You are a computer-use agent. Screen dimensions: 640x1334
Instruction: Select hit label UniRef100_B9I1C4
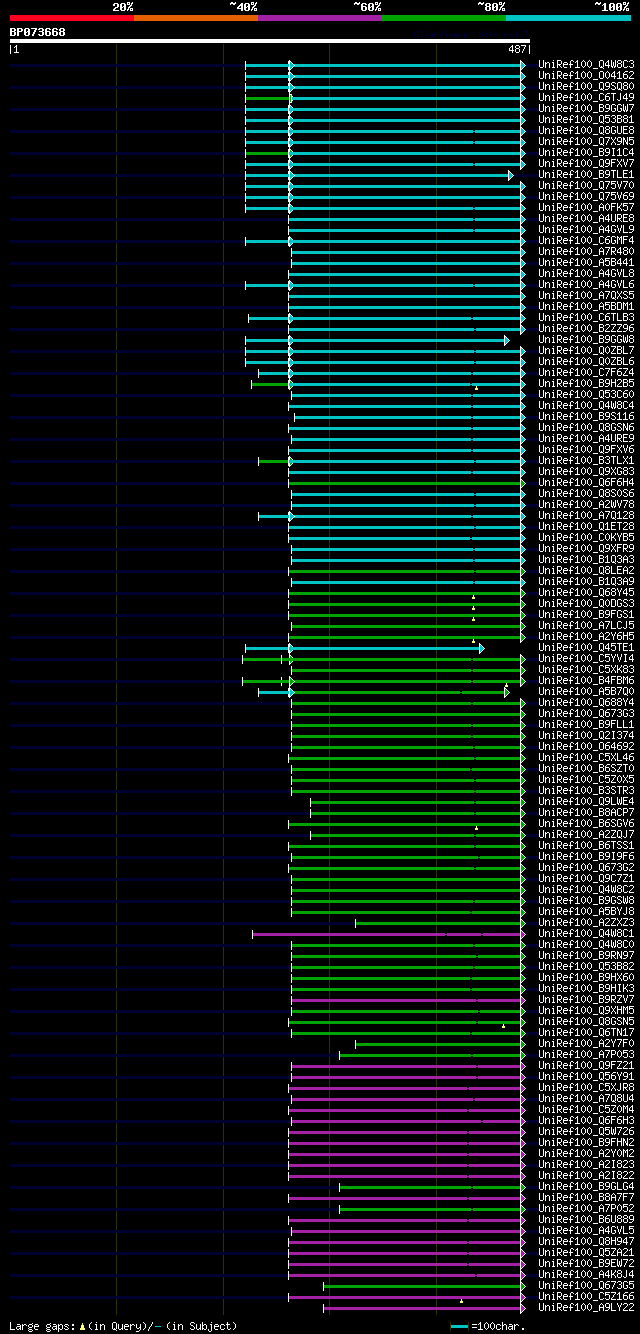click(x=586, y=152)
